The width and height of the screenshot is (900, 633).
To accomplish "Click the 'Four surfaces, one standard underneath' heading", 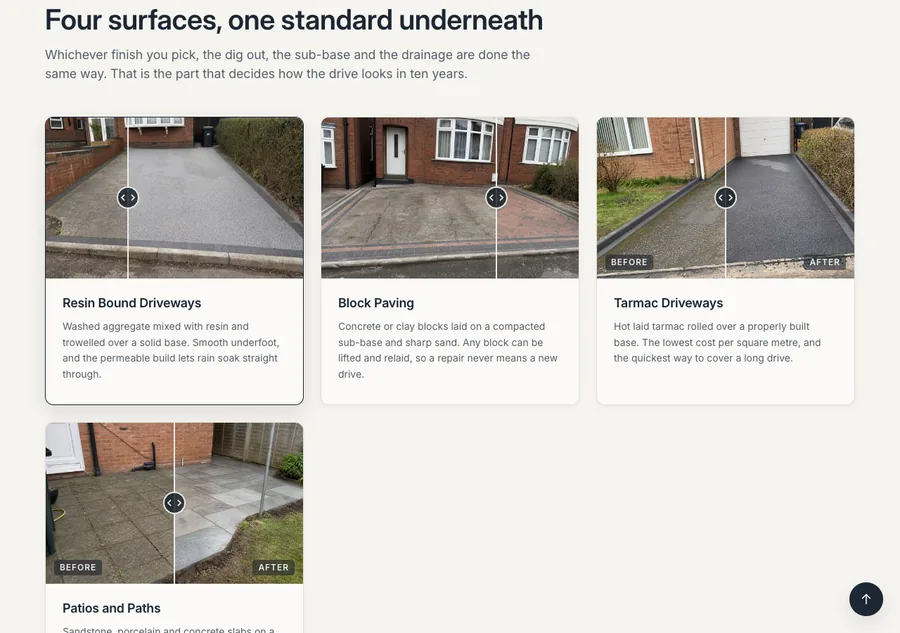I will point(294,20).
